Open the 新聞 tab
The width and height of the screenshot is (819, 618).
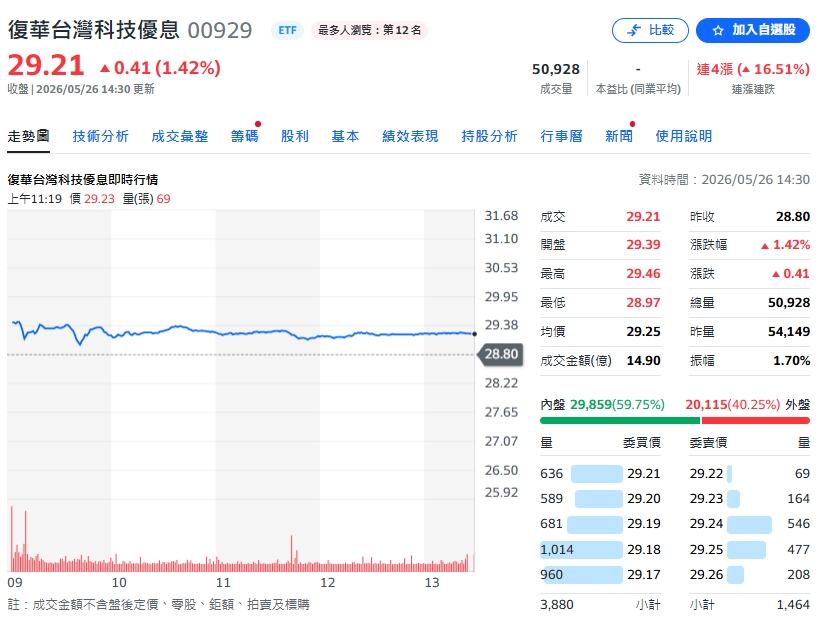pos(618,136)
